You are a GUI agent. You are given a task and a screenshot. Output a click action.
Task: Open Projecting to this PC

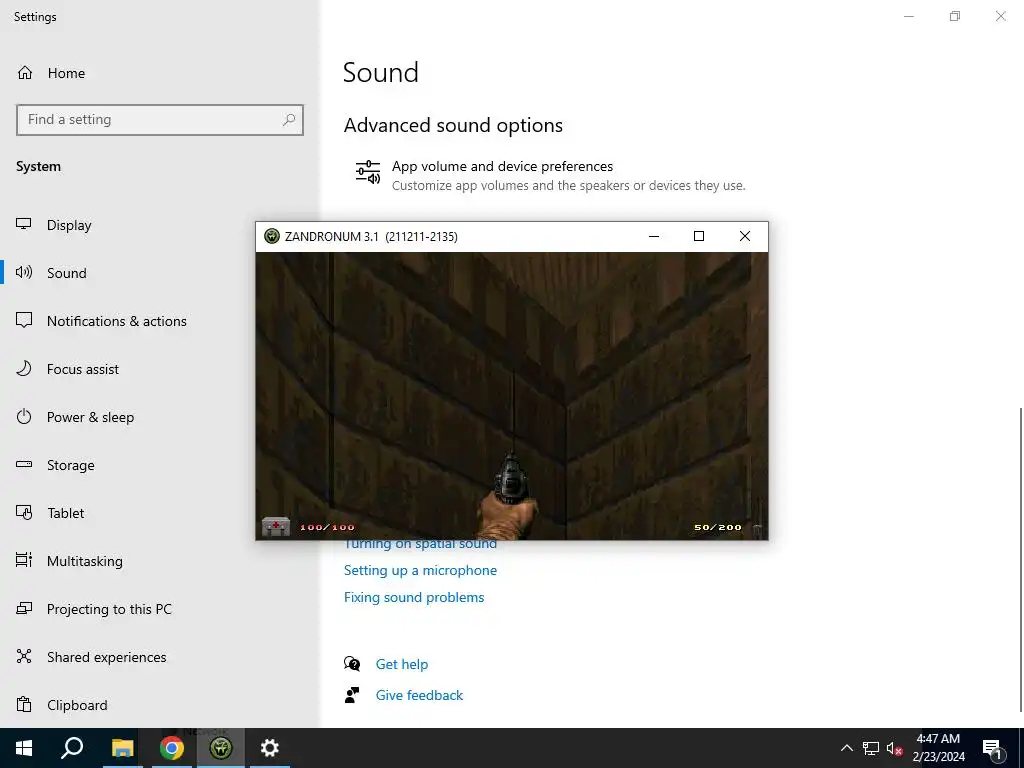pos(109,609)
